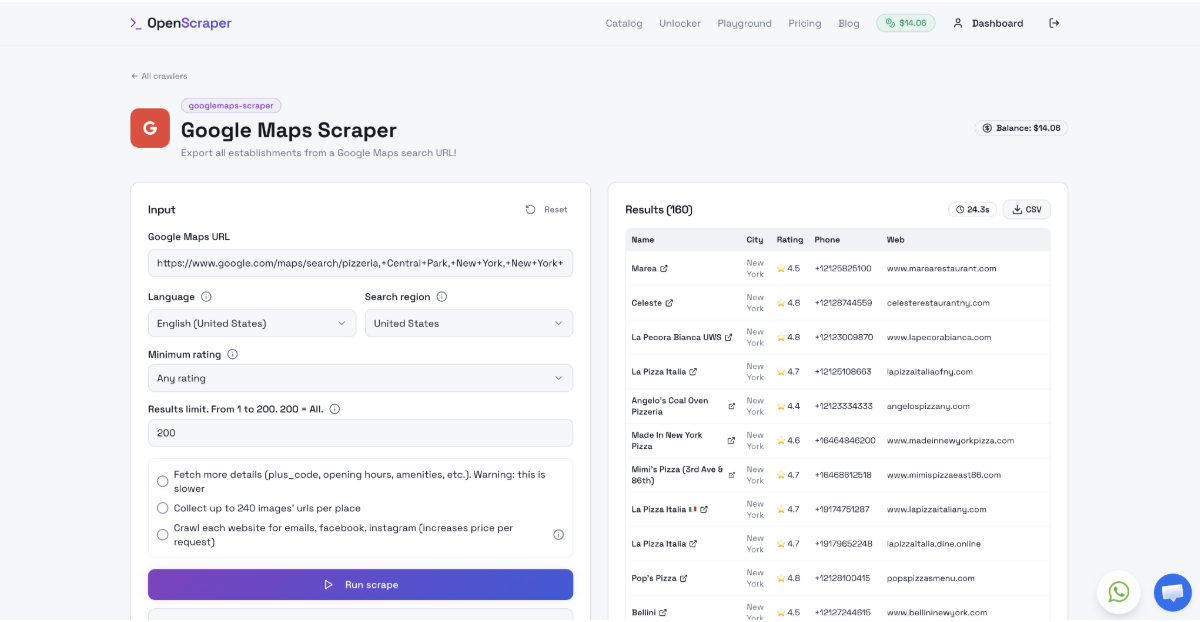Open Blog in top navigation

click(849, 23)
